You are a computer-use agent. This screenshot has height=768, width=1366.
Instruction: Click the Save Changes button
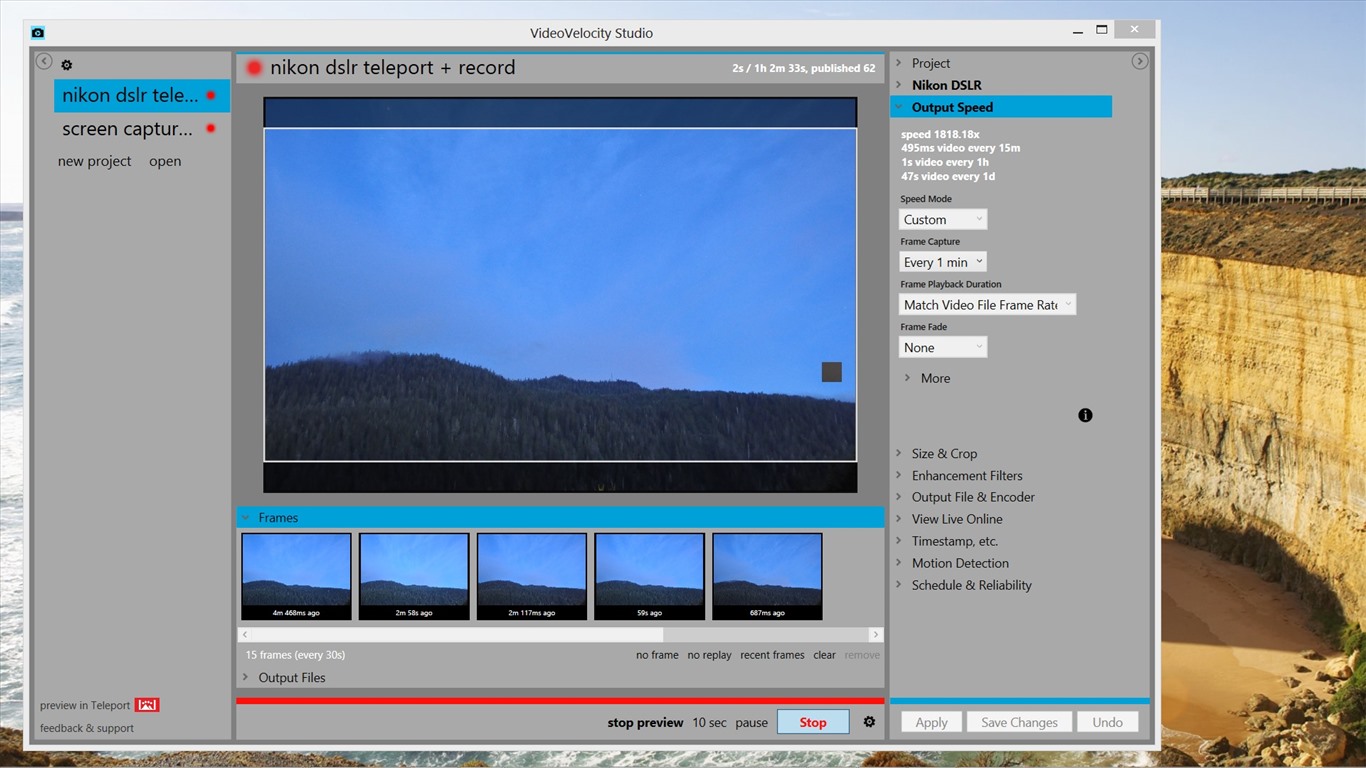[x=1019, y=721]
